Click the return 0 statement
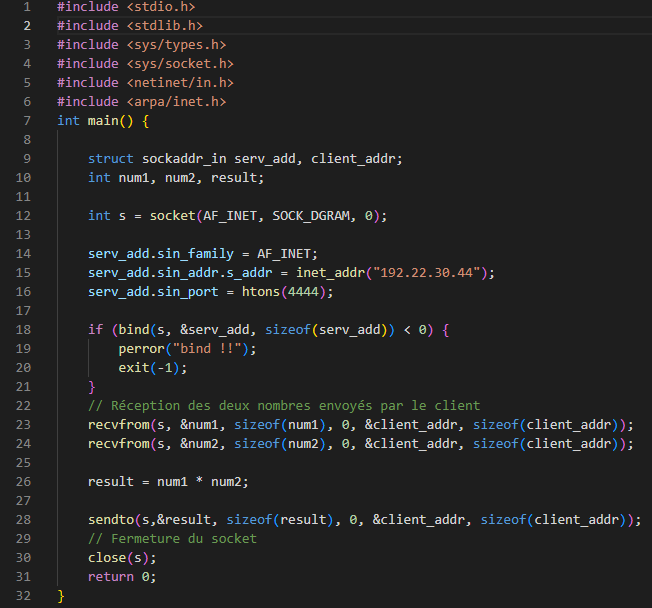The image size is (652, 608). point(122,576)
